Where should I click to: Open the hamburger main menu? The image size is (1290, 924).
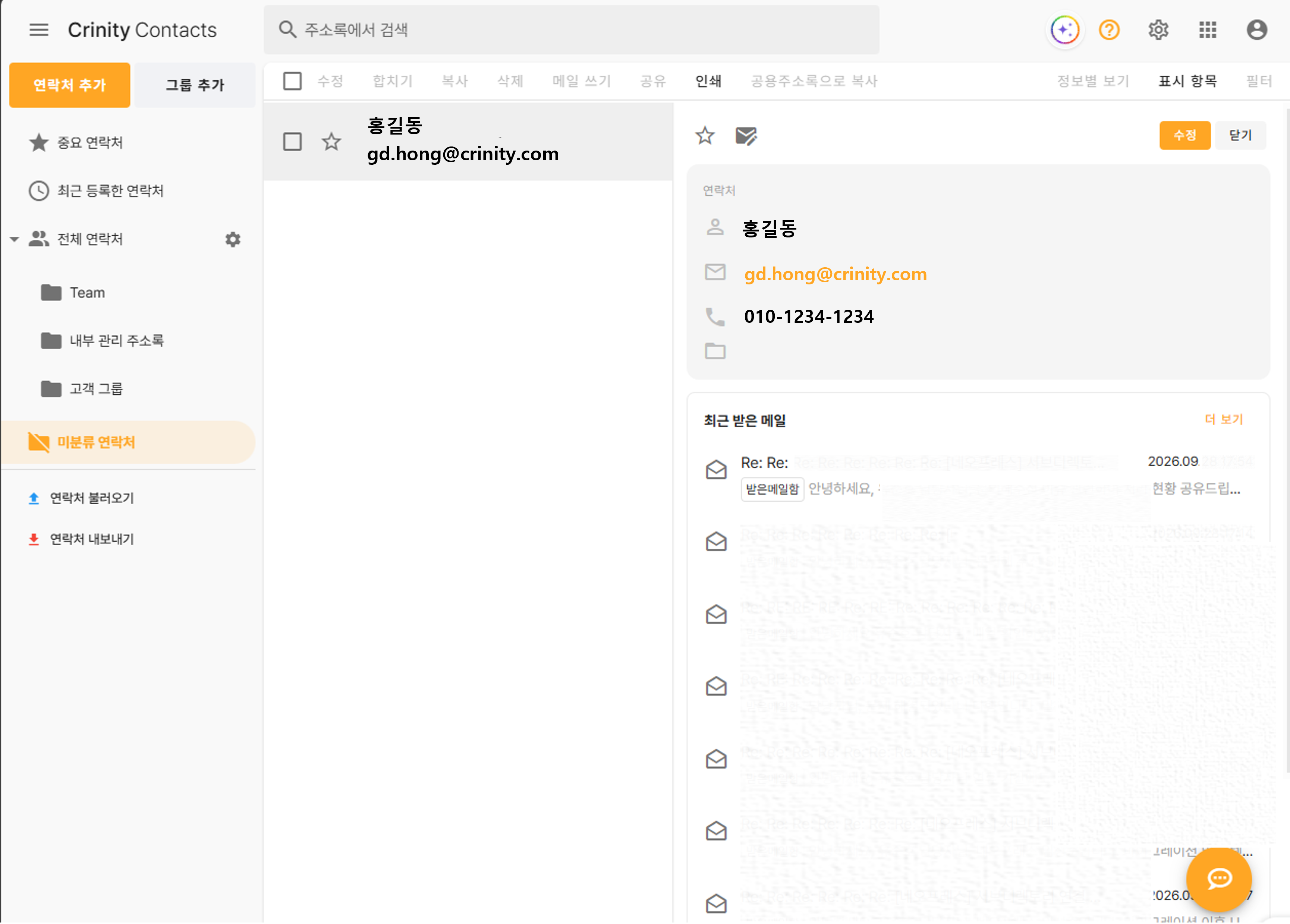click(39, 29)
